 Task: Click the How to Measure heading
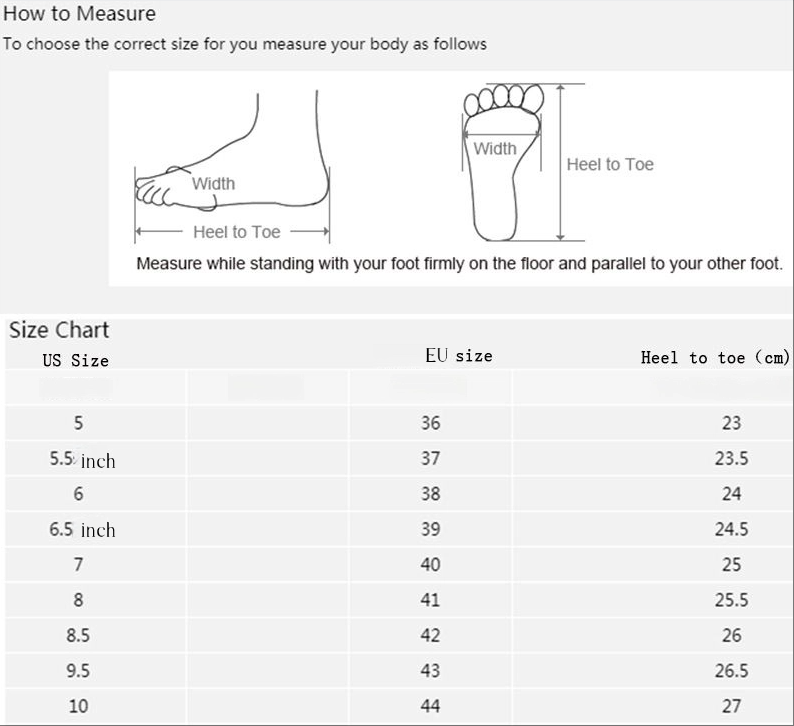coord(80,14)
